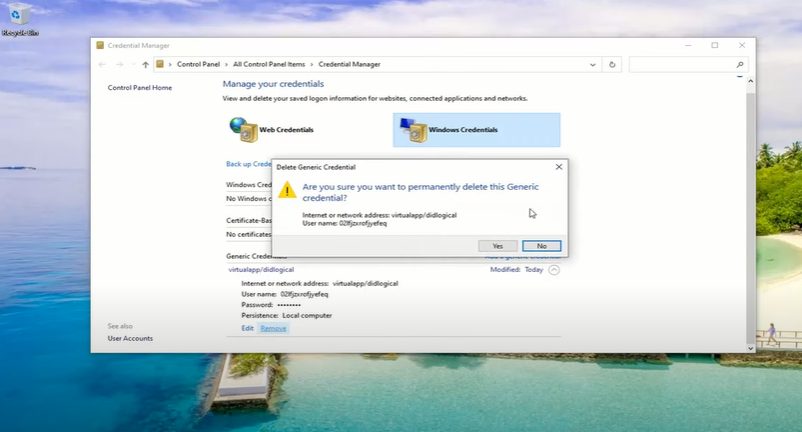
Task: Remove the virtualapp/didlogical credential
Action: point(273,328)
